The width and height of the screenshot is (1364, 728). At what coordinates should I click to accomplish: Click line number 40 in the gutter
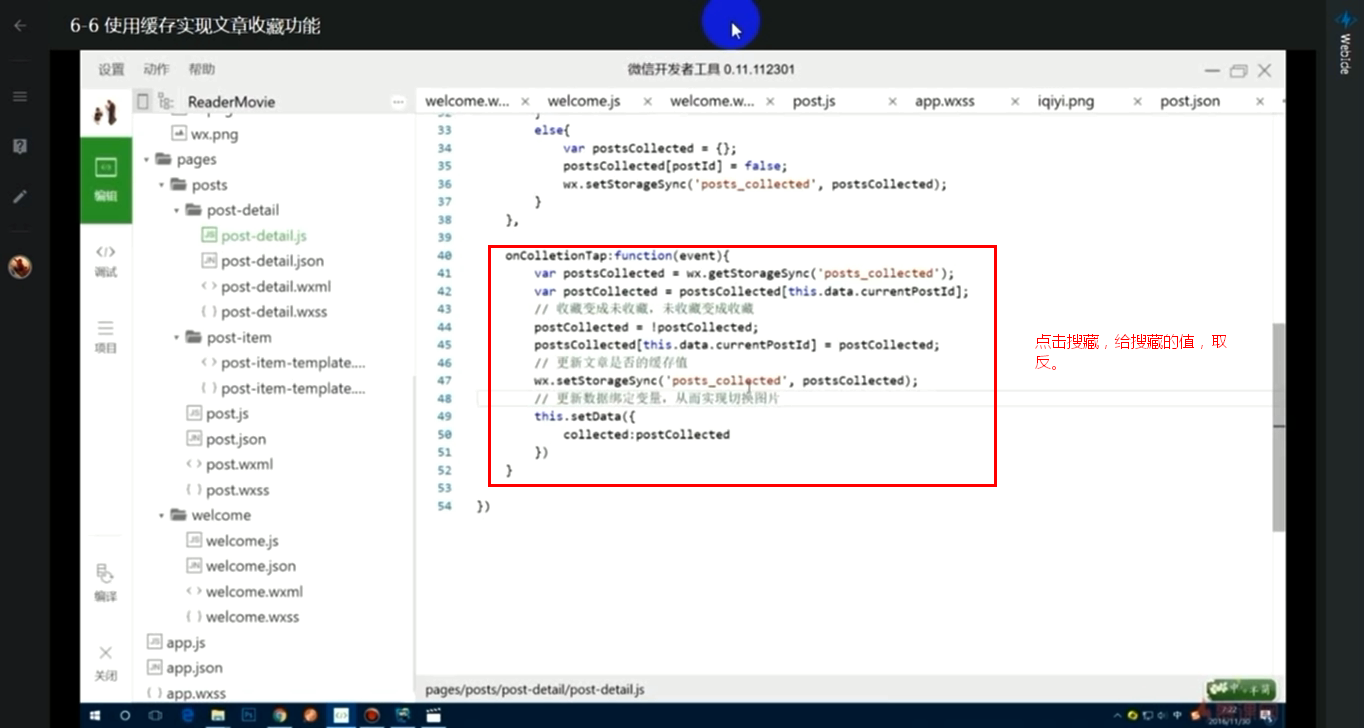pos(444,256)
